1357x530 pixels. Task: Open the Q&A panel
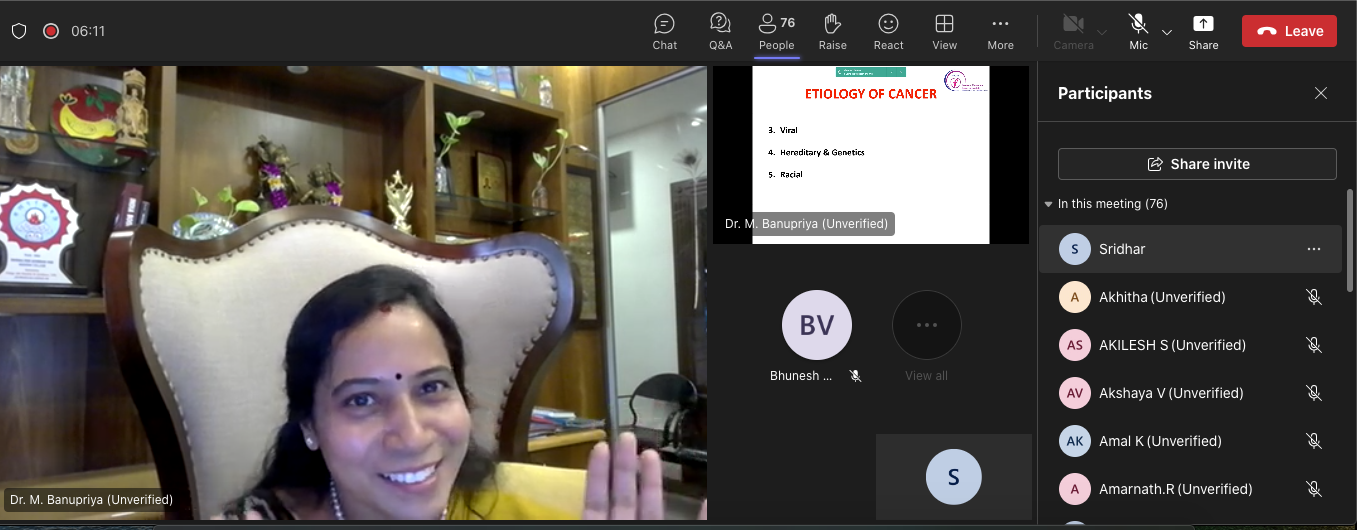[x=720, y=31]
